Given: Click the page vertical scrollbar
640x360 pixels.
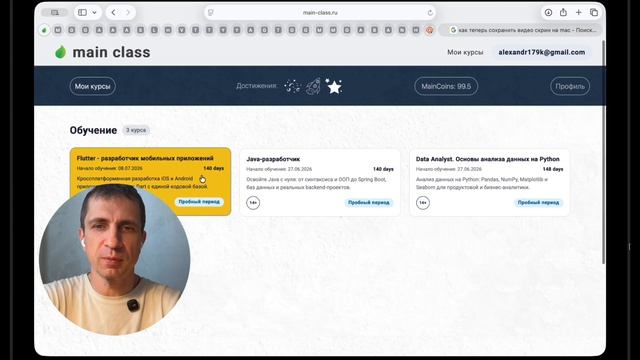Looking at the screenshot, I should (x=604, y=152).
